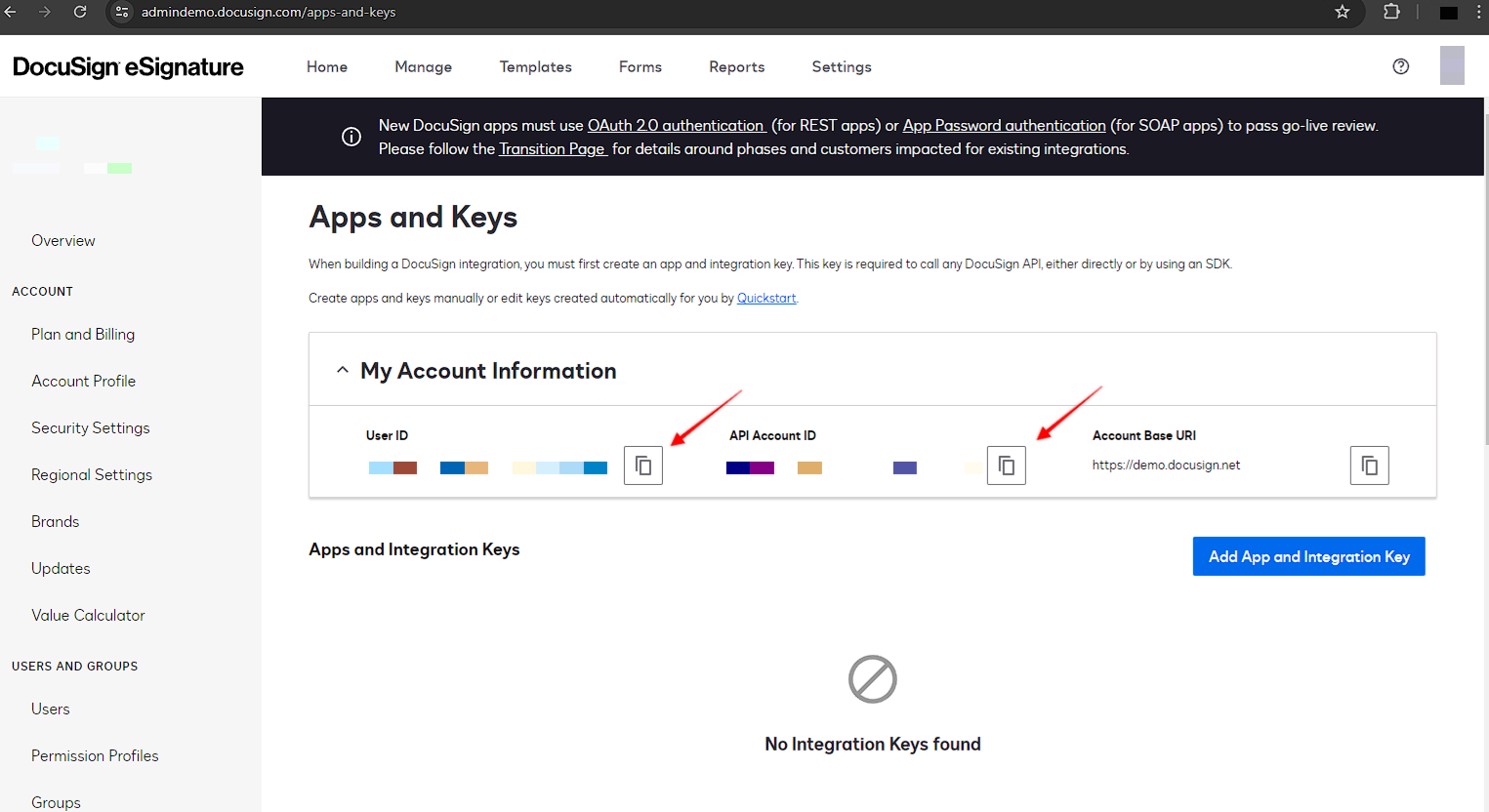
Task: Open Groups in sidebar
Action: (x=56, y=802)
